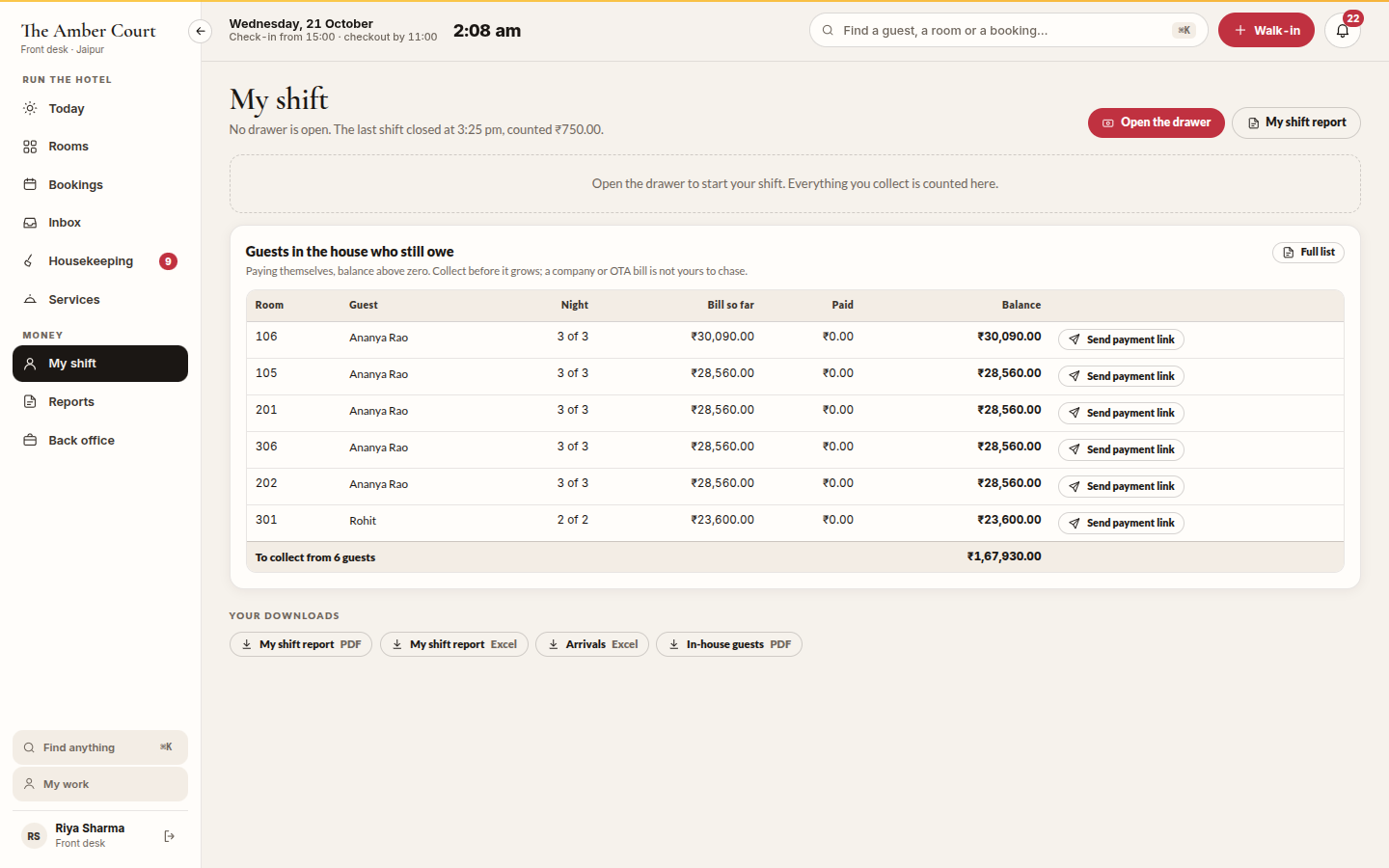The height and width of the screenshot is (868, 1389).
Task: Open the Full list of guests owing
Action: (x=1308, y=252)
